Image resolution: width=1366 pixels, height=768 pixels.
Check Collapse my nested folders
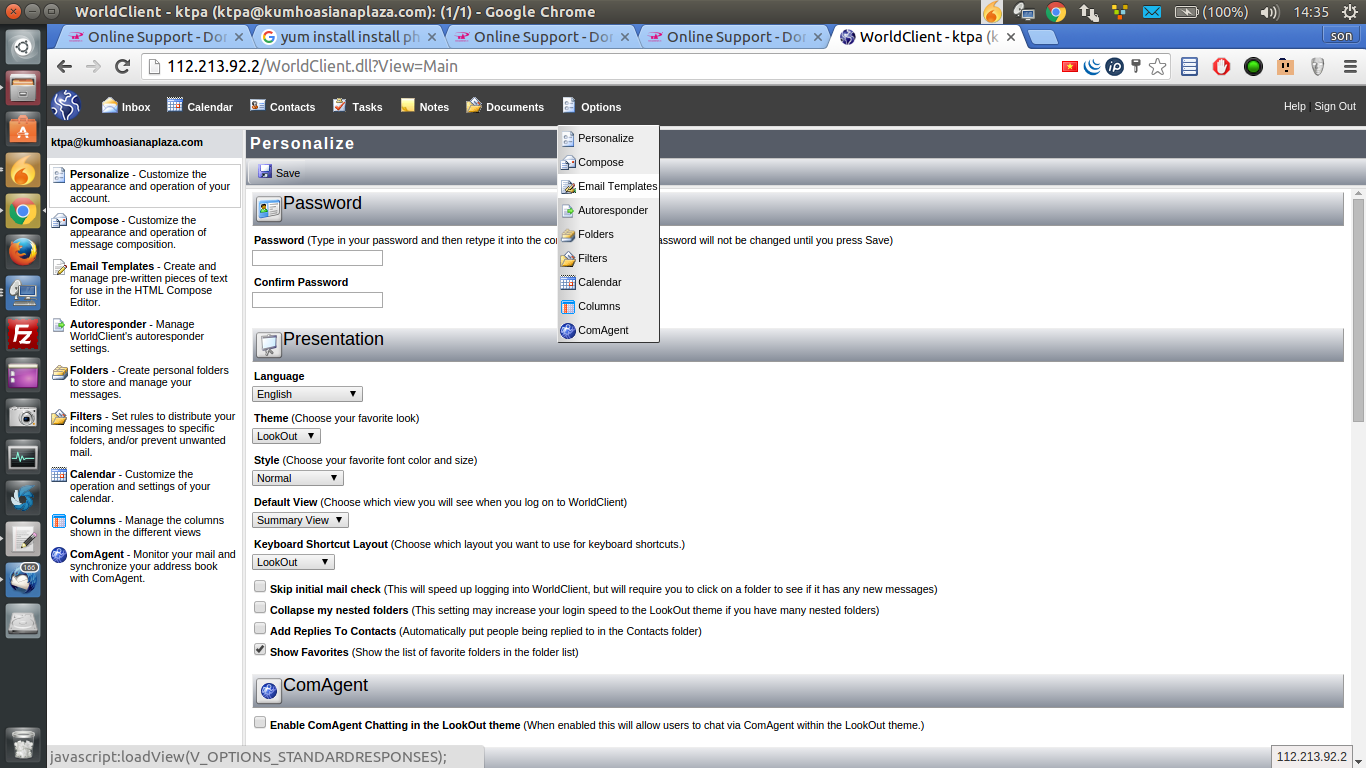pyautogui.click(x=260, y=608)
